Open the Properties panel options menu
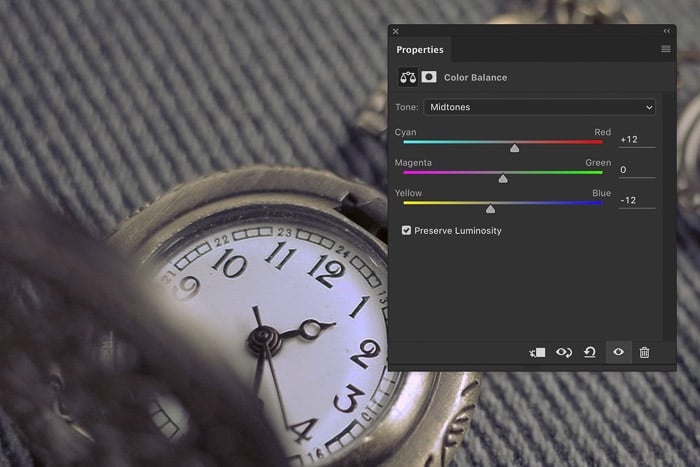This screenshot has height=467, width=700. pyautogui.click(x=666, y=49)
